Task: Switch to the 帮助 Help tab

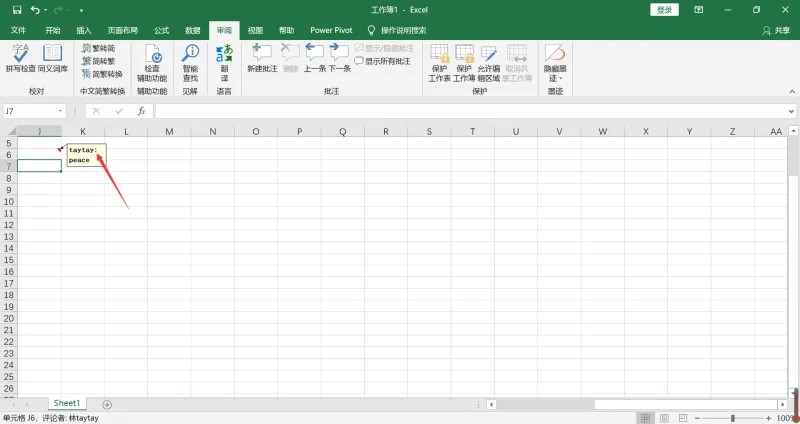Action: pyautogui.click(x=286, y=30)
